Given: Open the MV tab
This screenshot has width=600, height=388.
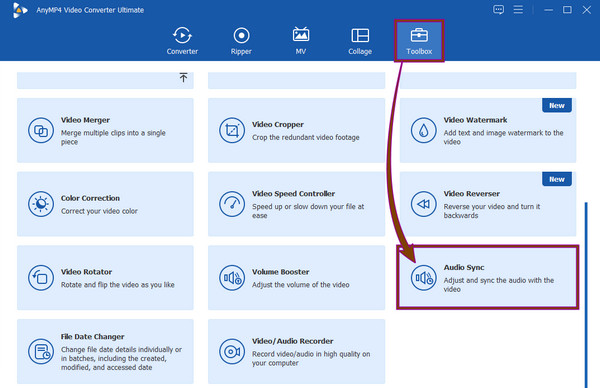Looking at the screenshot, I should click(x=301, y=41).
